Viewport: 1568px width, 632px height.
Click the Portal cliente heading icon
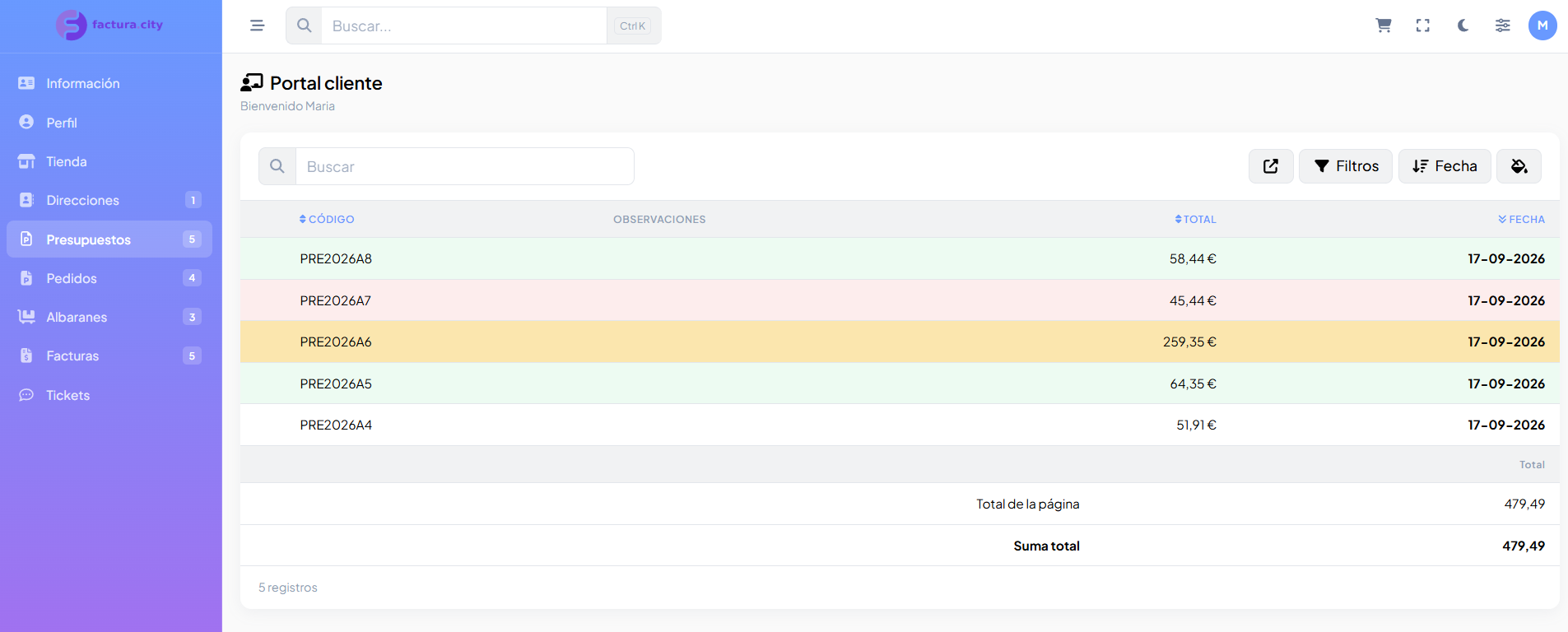(252, 82)
